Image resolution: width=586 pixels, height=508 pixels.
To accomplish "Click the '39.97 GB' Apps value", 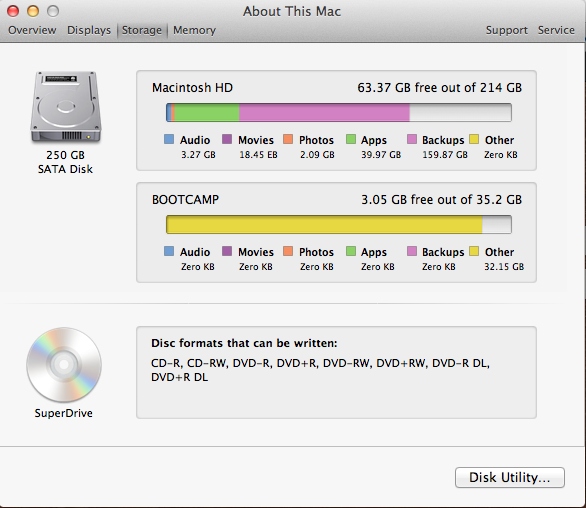I will point(381,155).
